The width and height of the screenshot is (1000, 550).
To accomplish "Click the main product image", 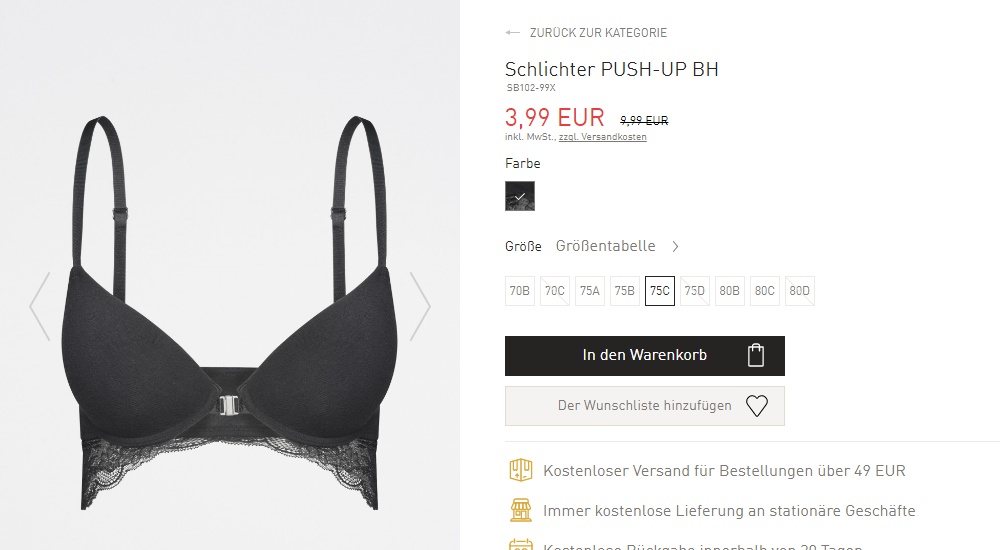I will 230,313.
